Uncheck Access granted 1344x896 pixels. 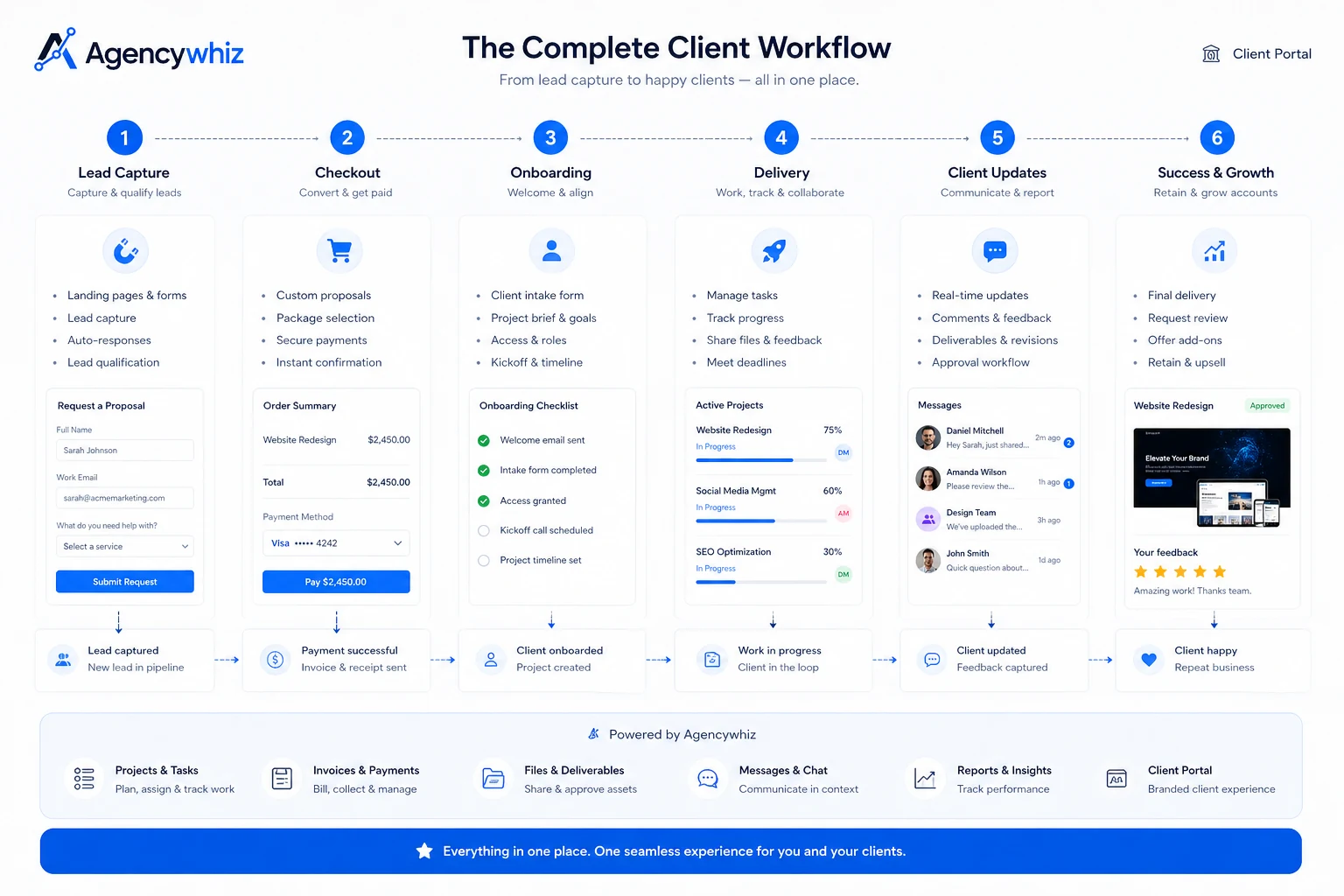coord(484,500)
